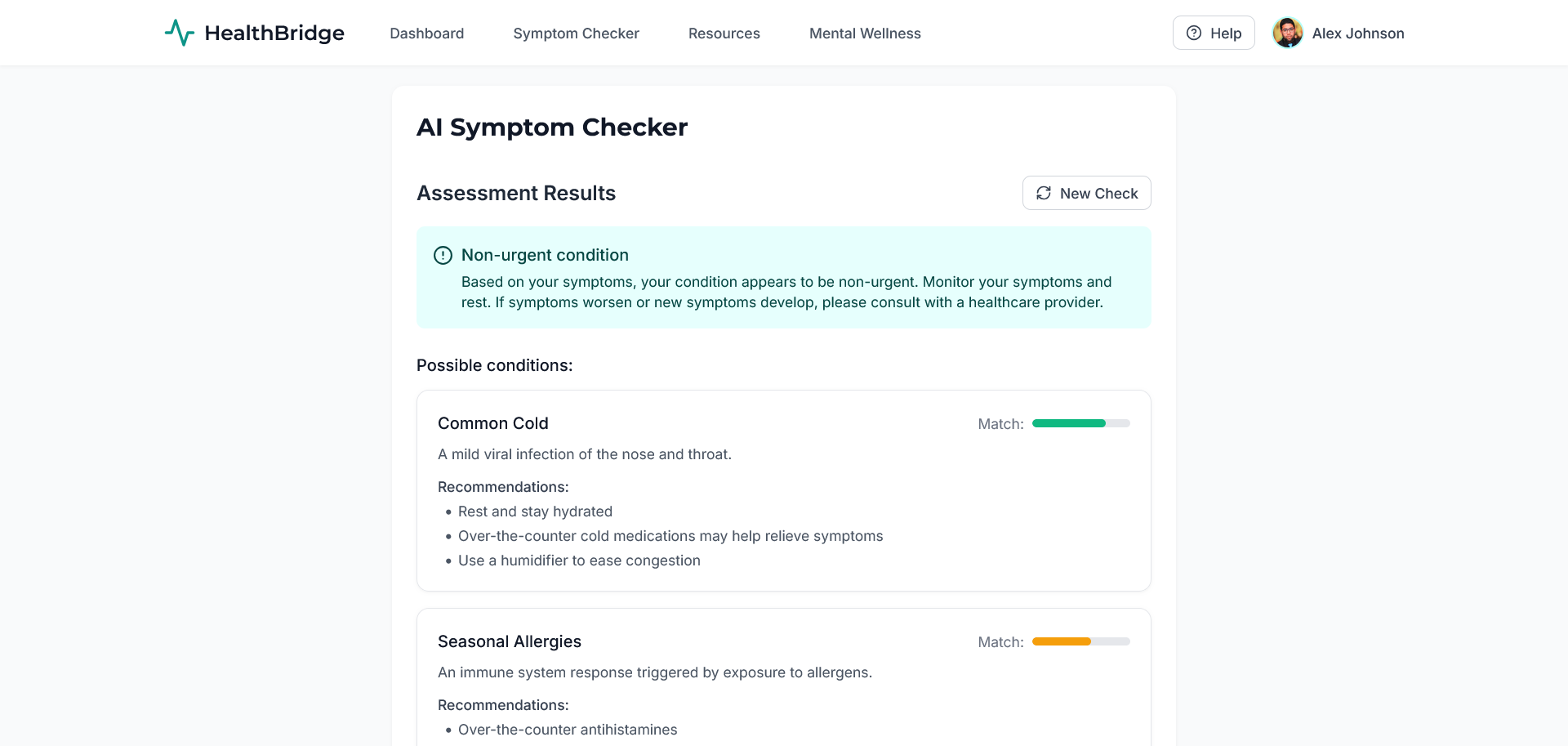Click the Common Cold match bar
This screenshot has width=1568, height=746.
pyautogui.click(x=1080, y=423)
